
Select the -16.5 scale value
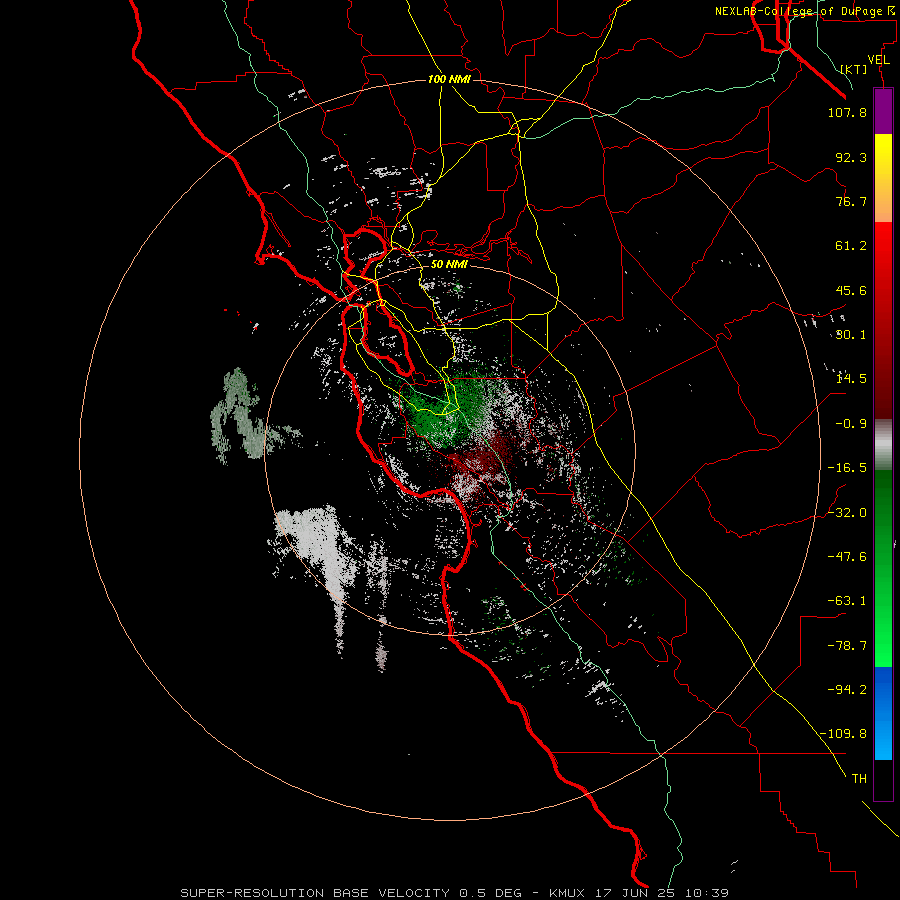847,468
